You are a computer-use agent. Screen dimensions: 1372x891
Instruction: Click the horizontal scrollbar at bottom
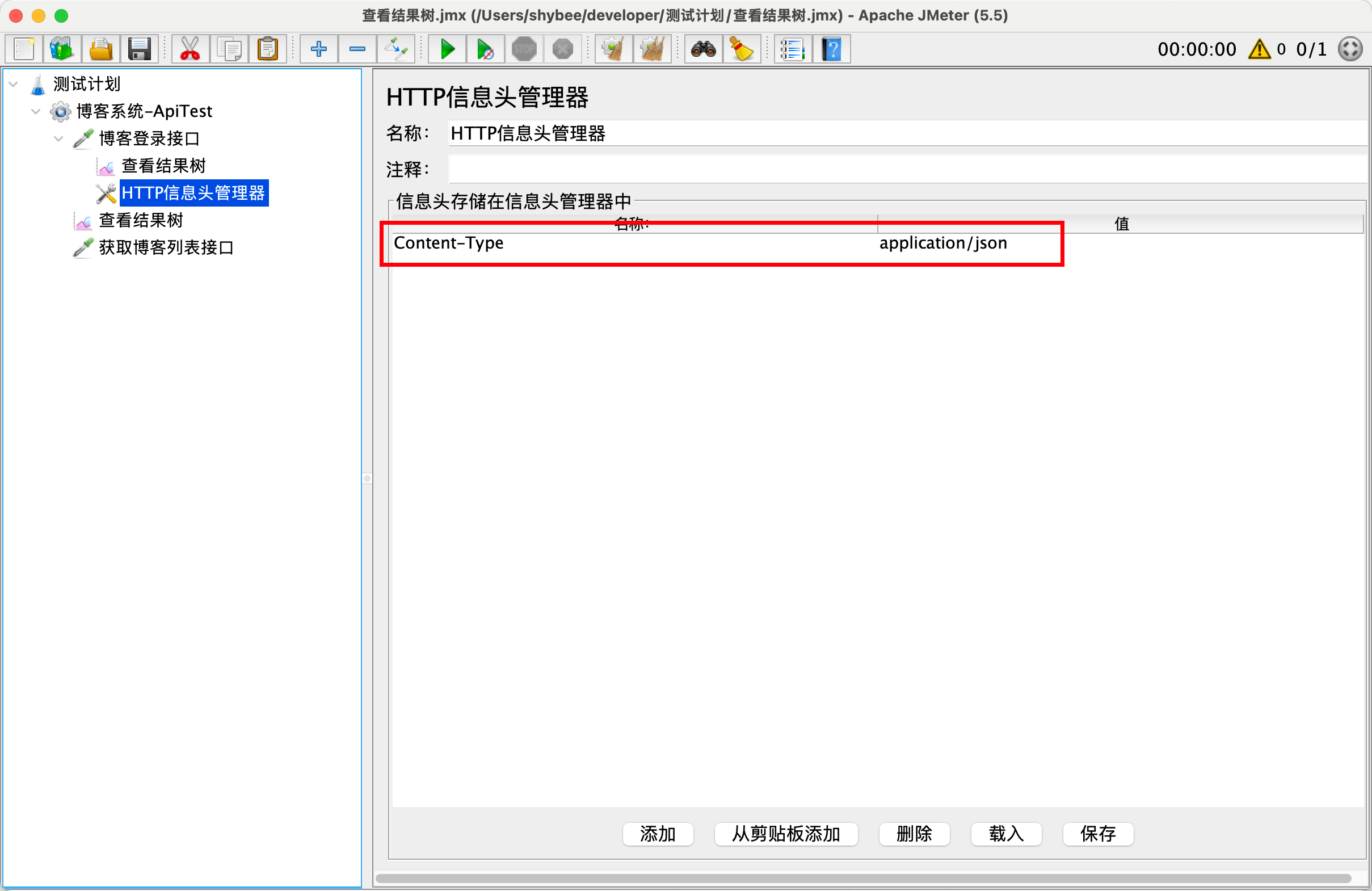[x=863, y=879]
